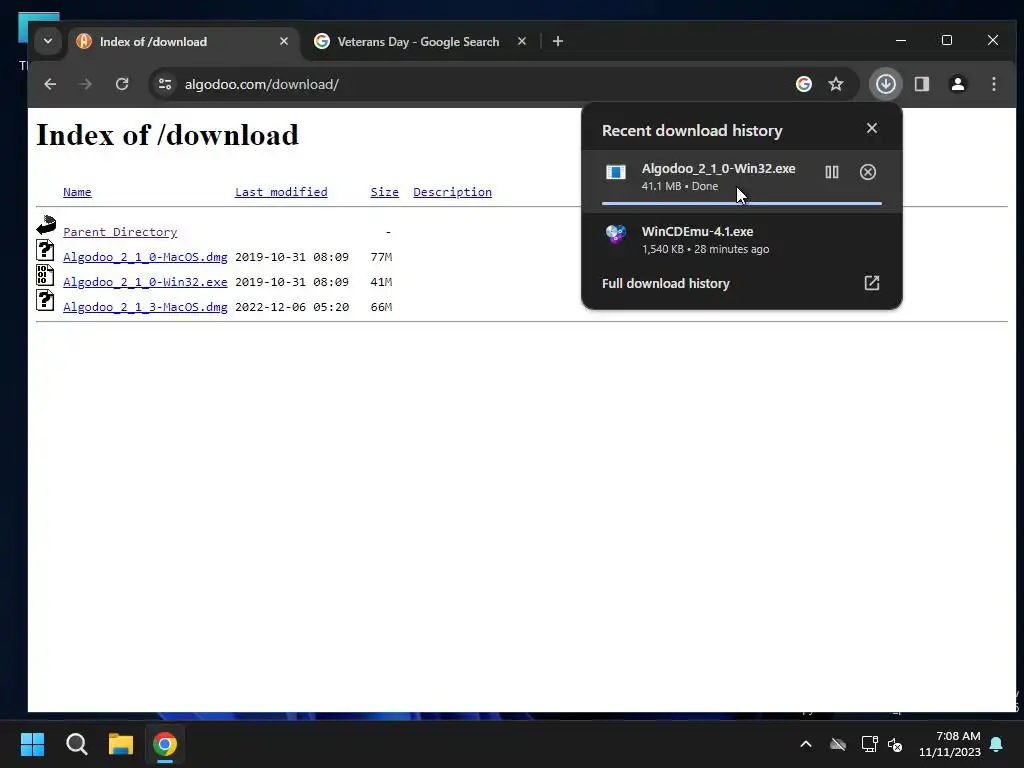Click the Chrome taskbar icon

(x=165, y=744)
